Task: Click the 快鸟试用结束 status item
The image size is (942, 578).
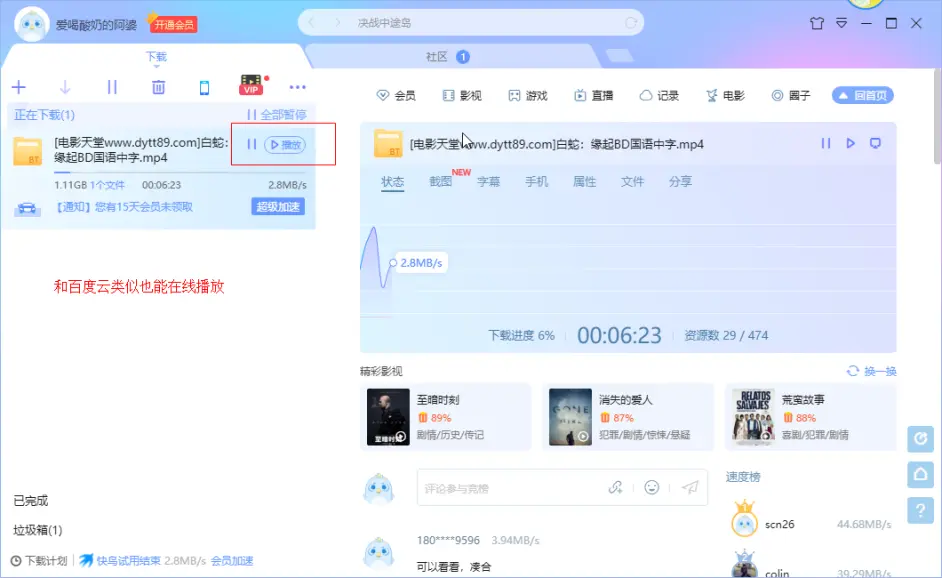Action: click(120, 561)
